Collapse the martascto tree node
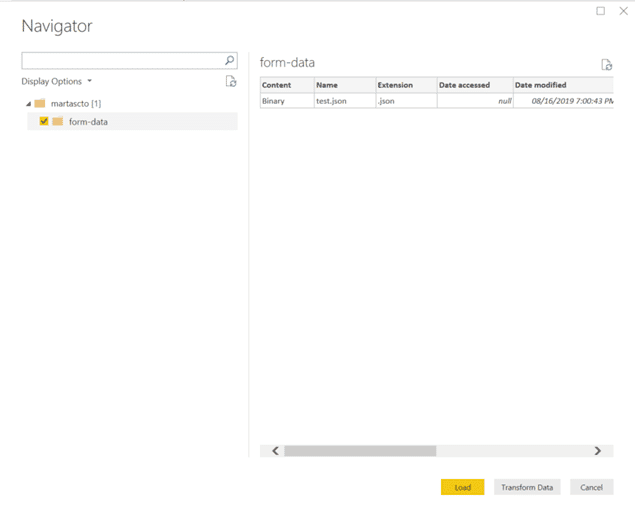This screenshot has width=635, height=507. 28,104
